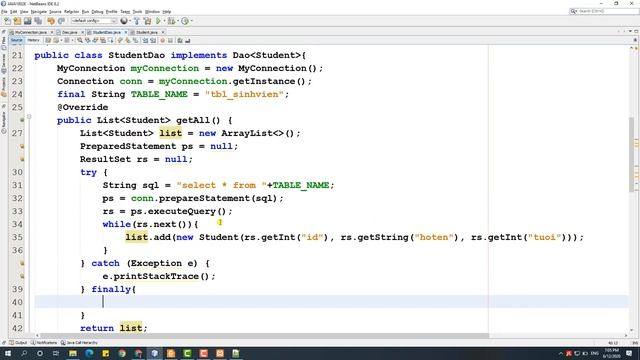Open the default config combo box
640x360 pixels.
pos(93,21)
